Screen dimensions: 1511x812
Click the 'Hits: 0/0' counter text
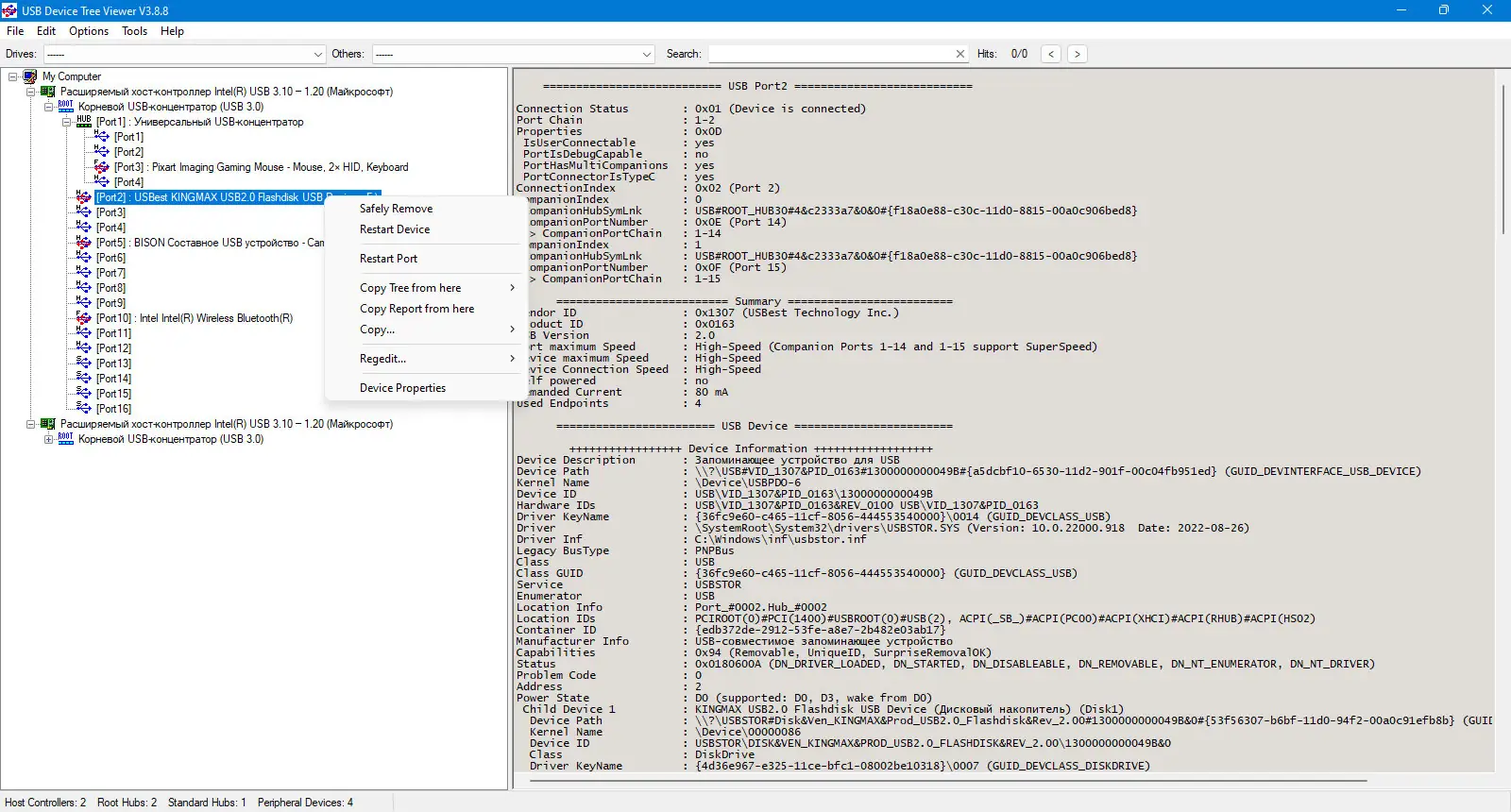(1002, 54)
